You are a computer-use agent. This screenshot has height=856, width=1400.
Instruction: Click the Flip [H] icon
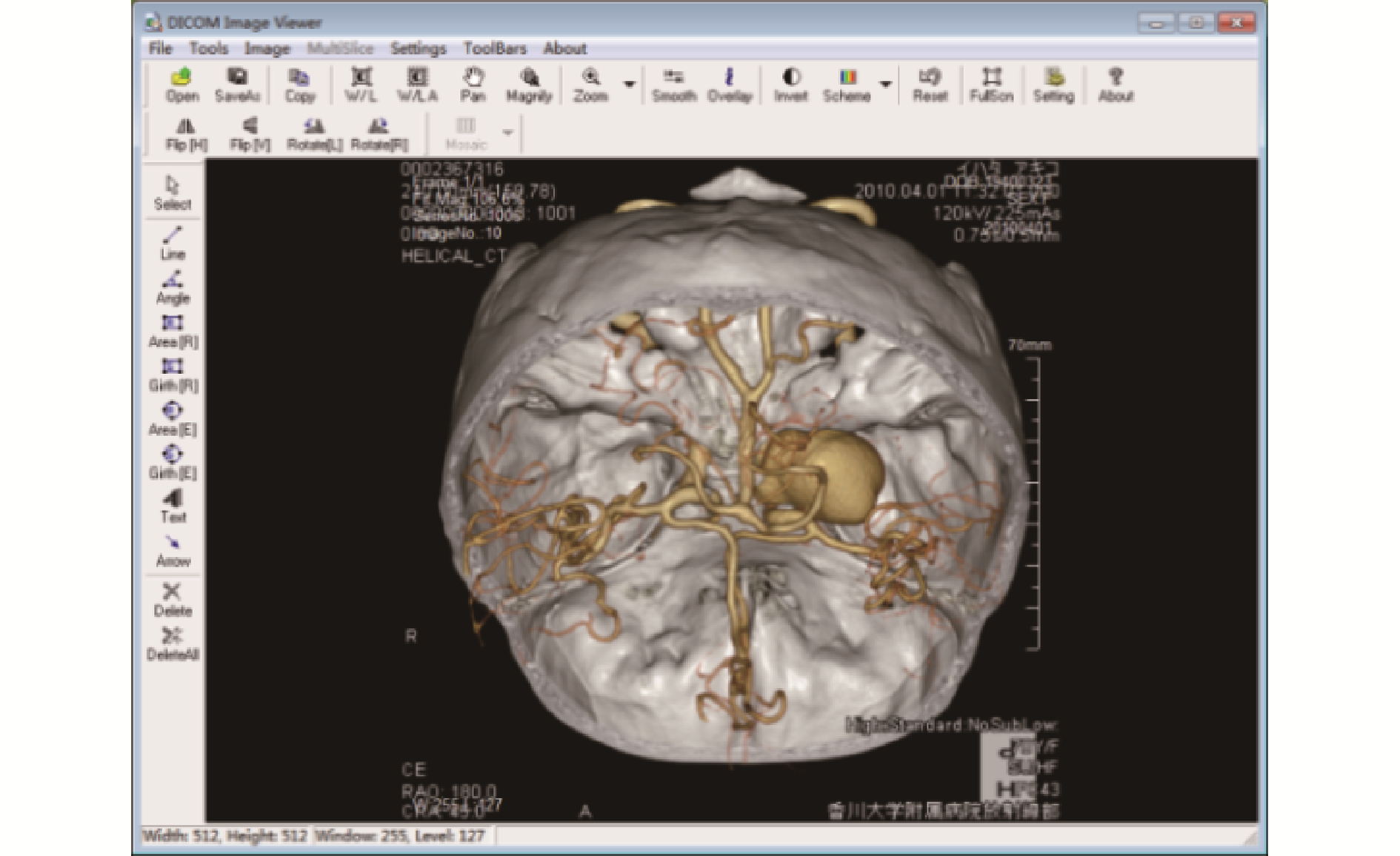186,133
